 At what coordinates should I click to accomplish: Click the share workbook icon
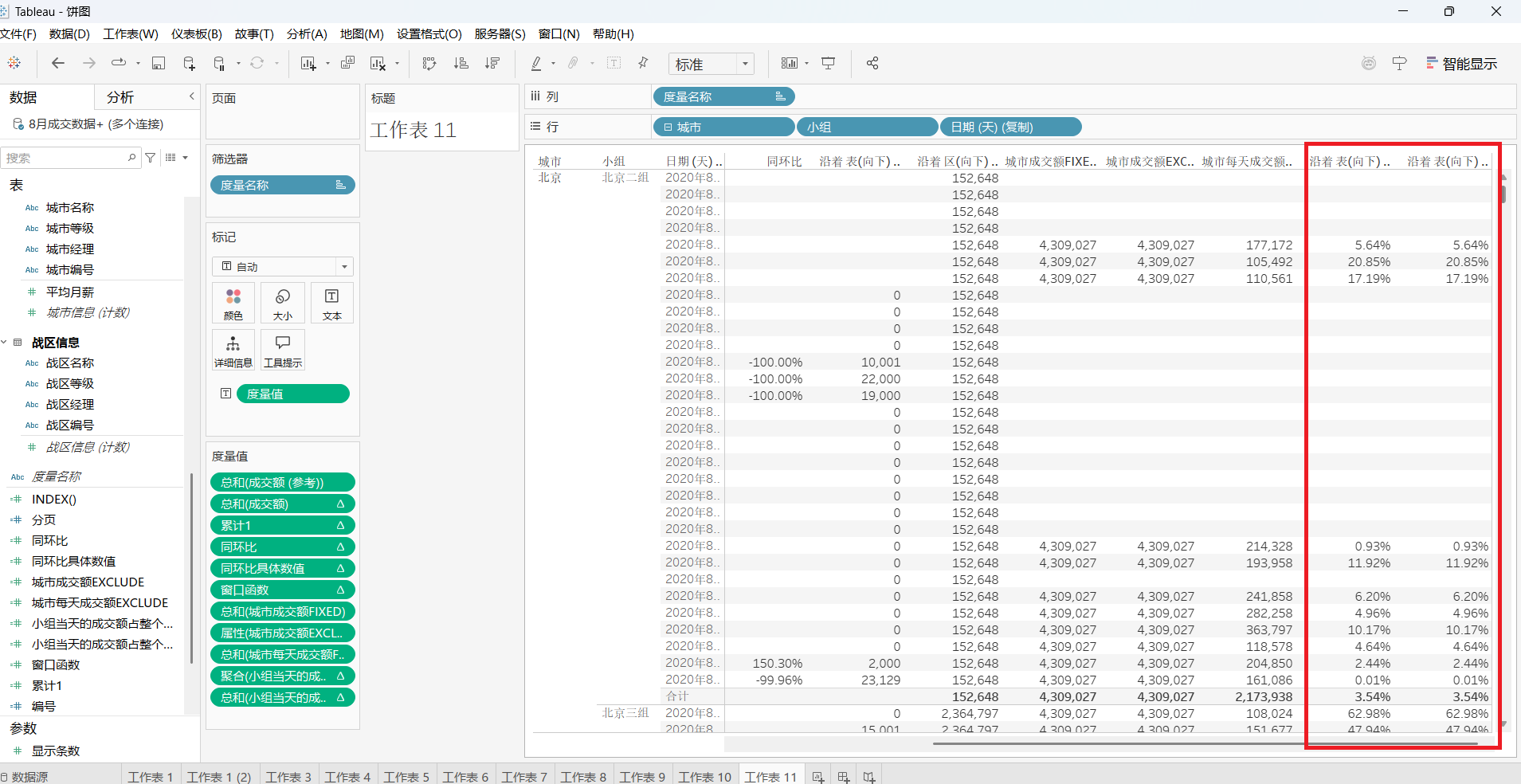[x=872, y=63]
